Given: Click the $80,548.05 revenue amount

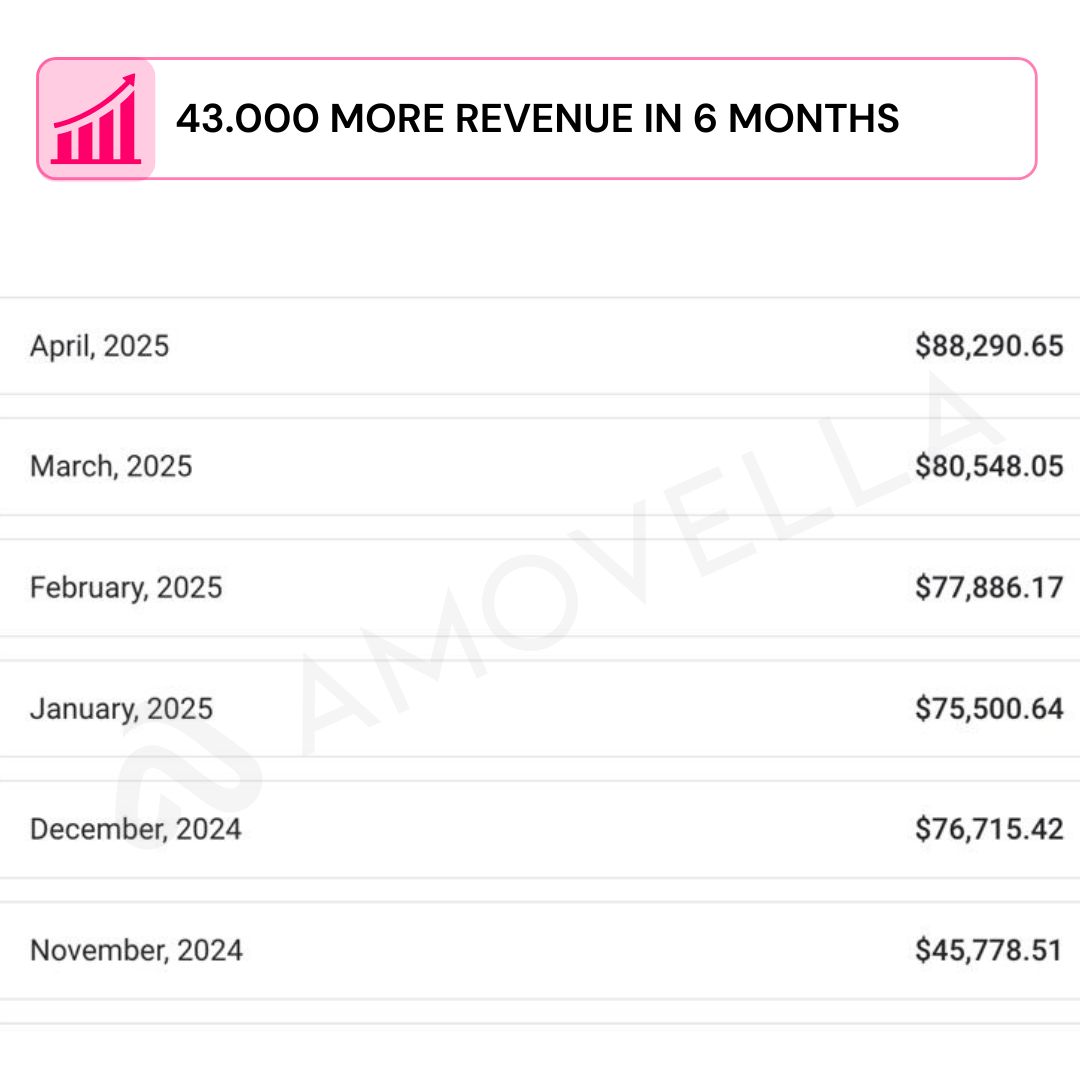Looking at the screenshot, I should (989, 466).
